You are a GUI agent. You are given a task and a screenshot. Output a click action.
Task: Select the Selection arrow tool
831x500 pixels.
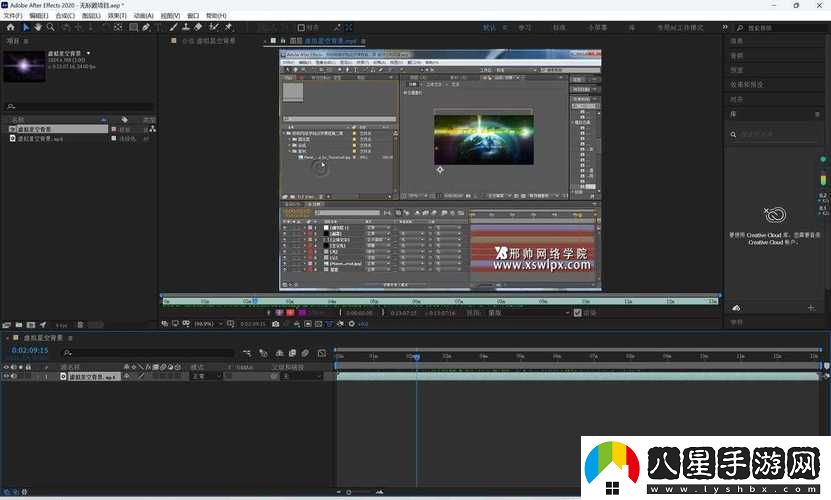[x=26, y=27]
